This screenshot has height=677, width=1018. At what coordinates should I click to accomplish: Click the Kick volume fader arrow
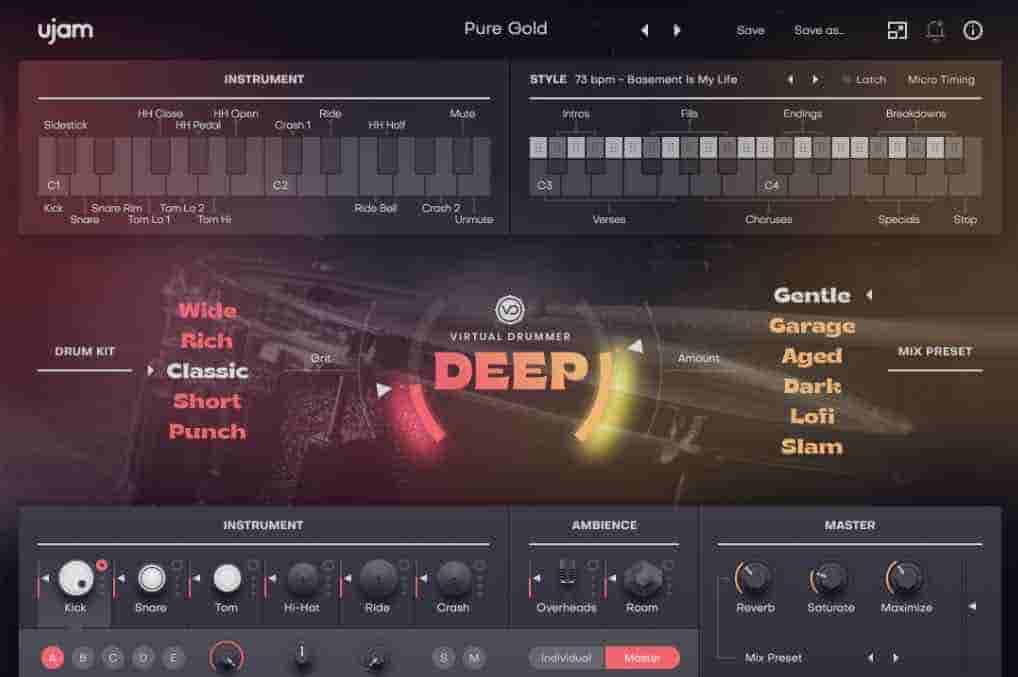pos(45,578)
